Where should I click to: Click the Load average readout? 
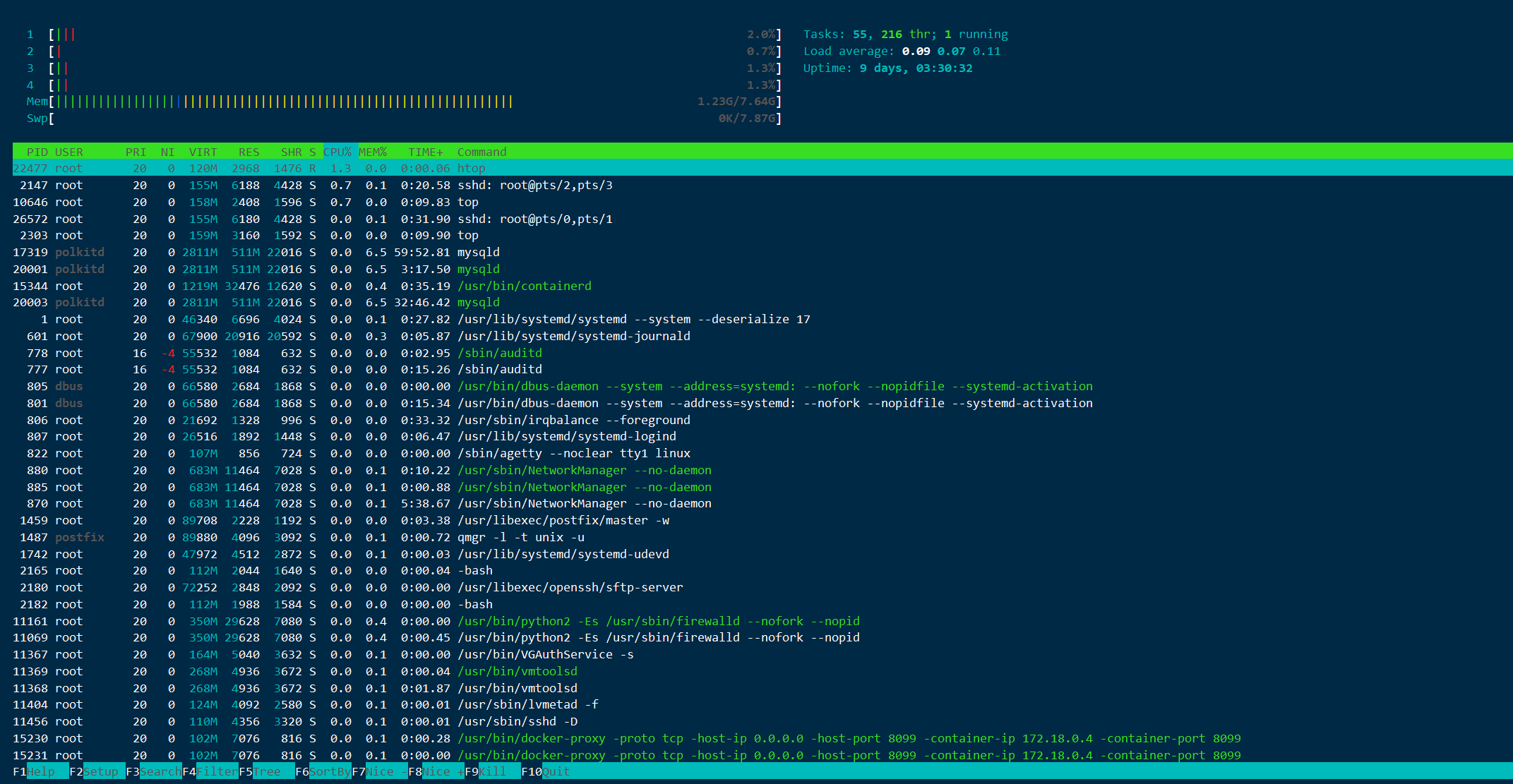coord(902,51)
